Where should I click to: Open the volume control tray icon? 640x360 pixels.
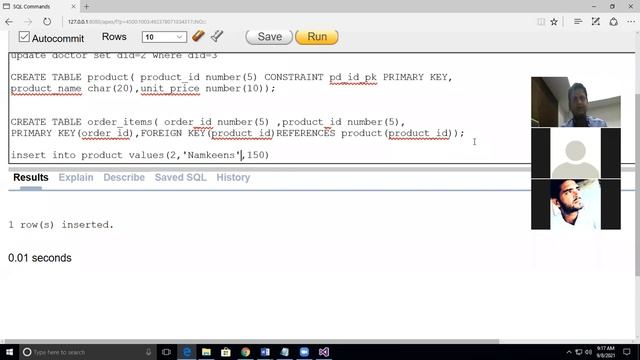point(588,352)
